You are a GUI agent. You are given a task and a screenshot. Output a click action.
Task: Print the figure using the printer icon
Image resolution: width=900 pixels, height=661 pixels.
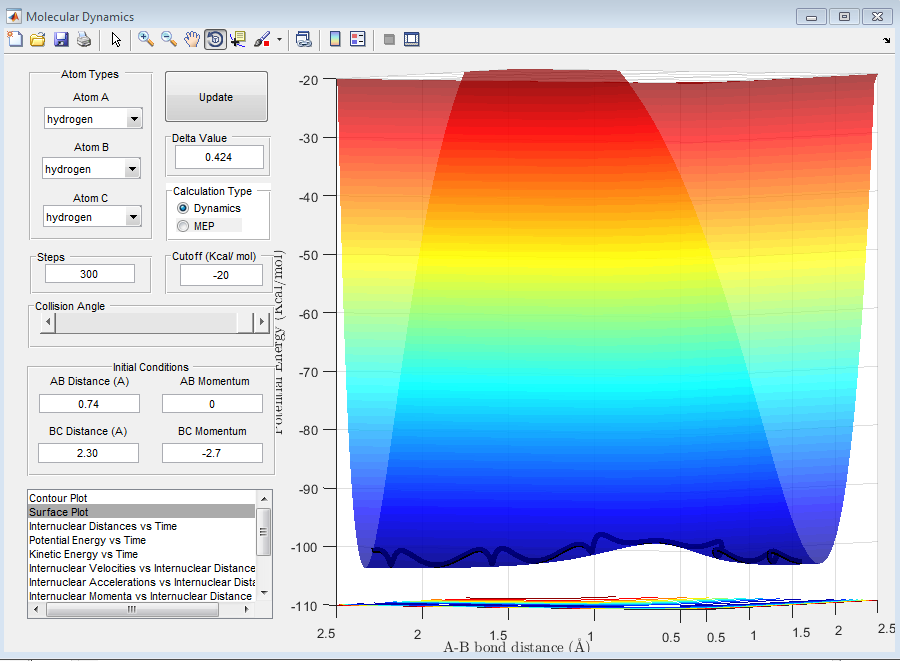pyautogui.click(x=84, y=39)
